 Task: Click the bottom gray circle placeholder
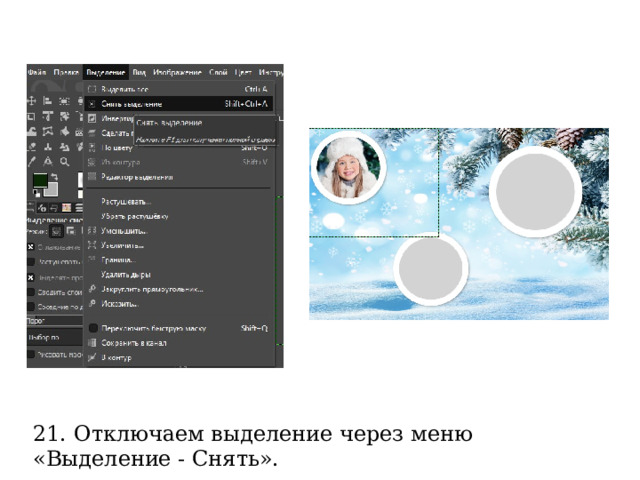(431, 269)
